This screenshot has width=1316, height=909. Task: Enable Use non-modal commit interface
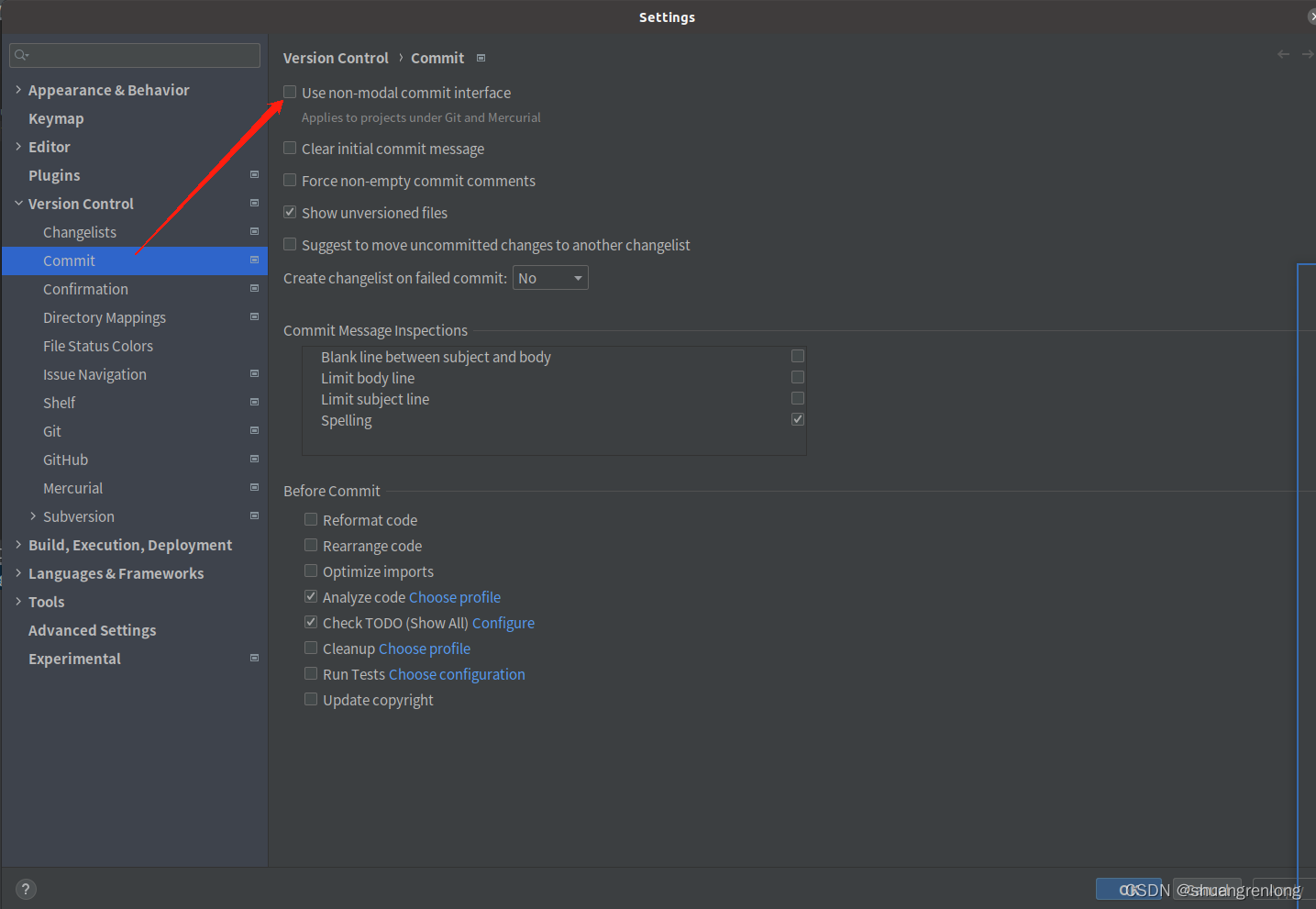[289, 92]
